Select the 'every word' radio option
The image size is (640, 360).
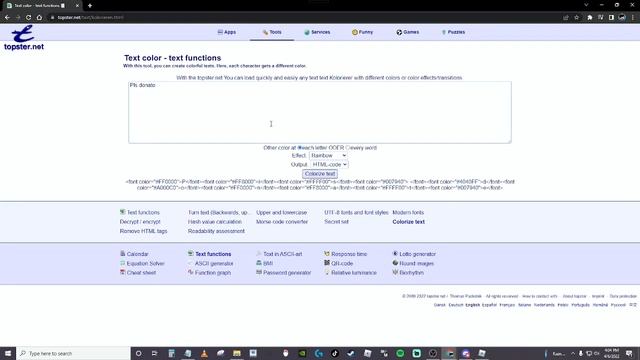click(x=348, y=148)
